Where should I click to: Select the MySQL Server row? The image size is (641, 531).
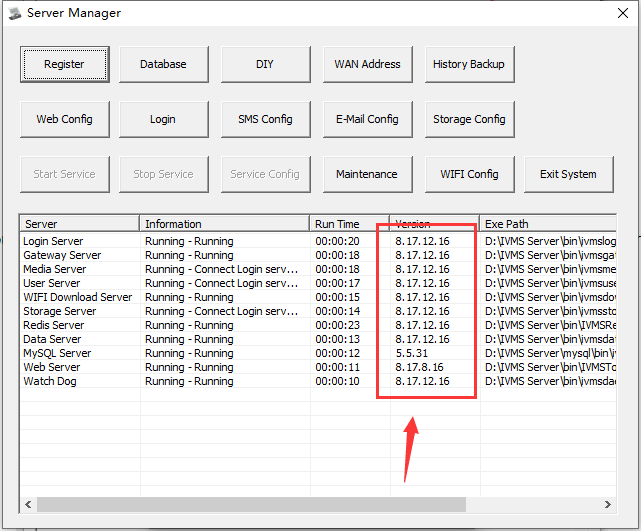point(318,353)
